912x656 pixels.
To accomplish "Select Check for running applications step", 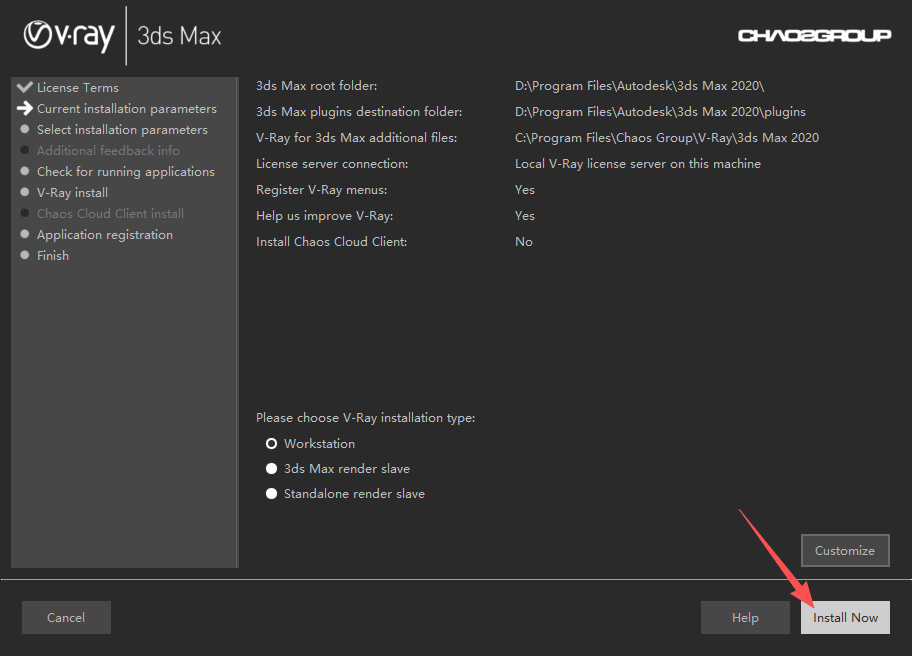I will tap(126, 172).
